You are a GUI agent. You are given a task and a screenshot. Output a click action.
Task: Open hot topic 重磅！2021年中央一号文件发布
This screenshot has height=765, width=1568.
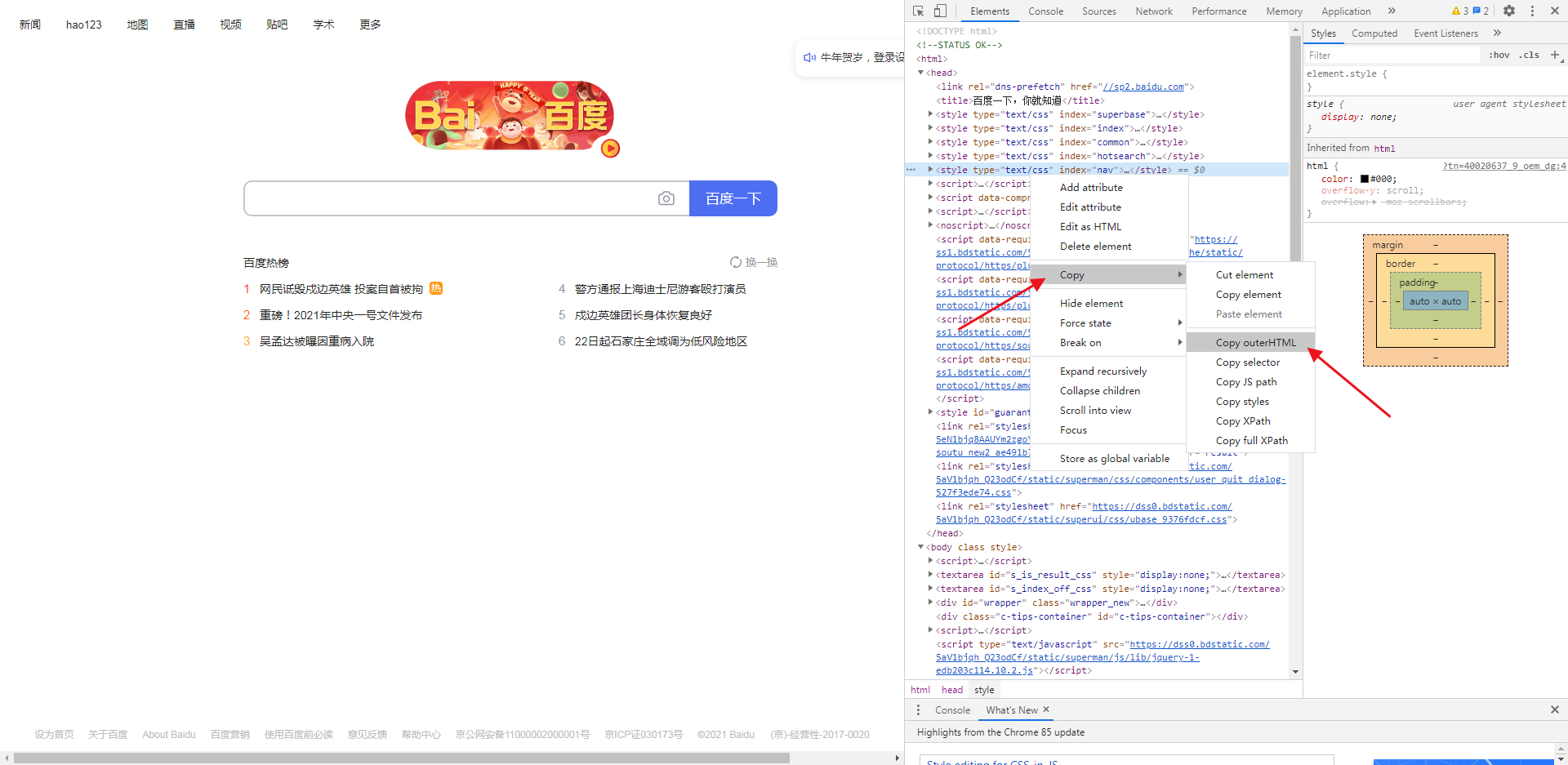click(x=341, y=315)
